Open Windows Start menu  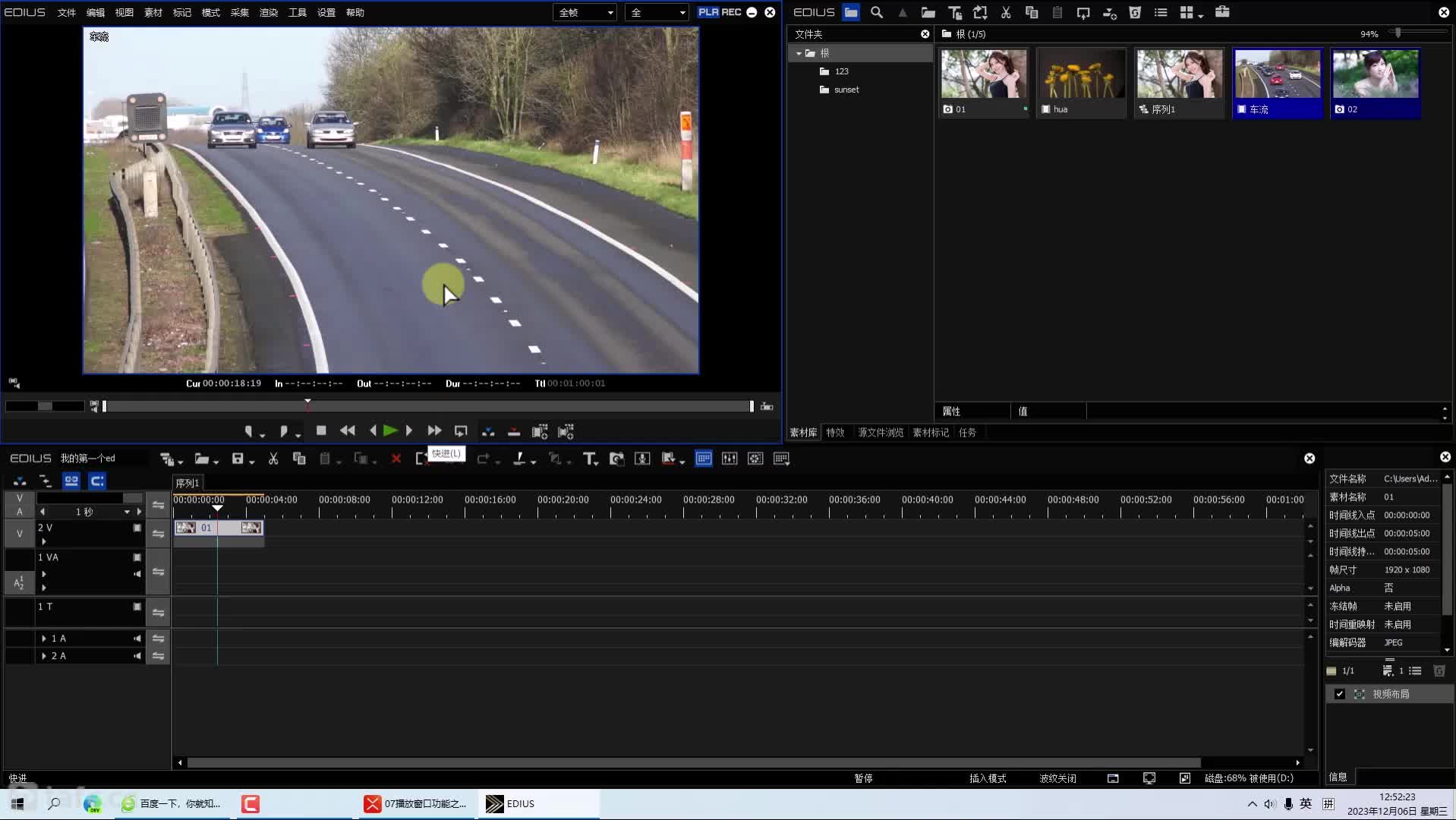17,803
